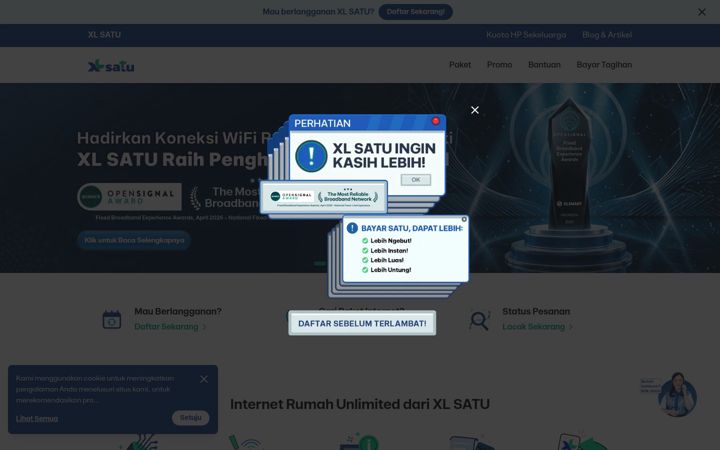Click Daftar Sekarang! in top banner
720x450 pixels.
(416, 12)
